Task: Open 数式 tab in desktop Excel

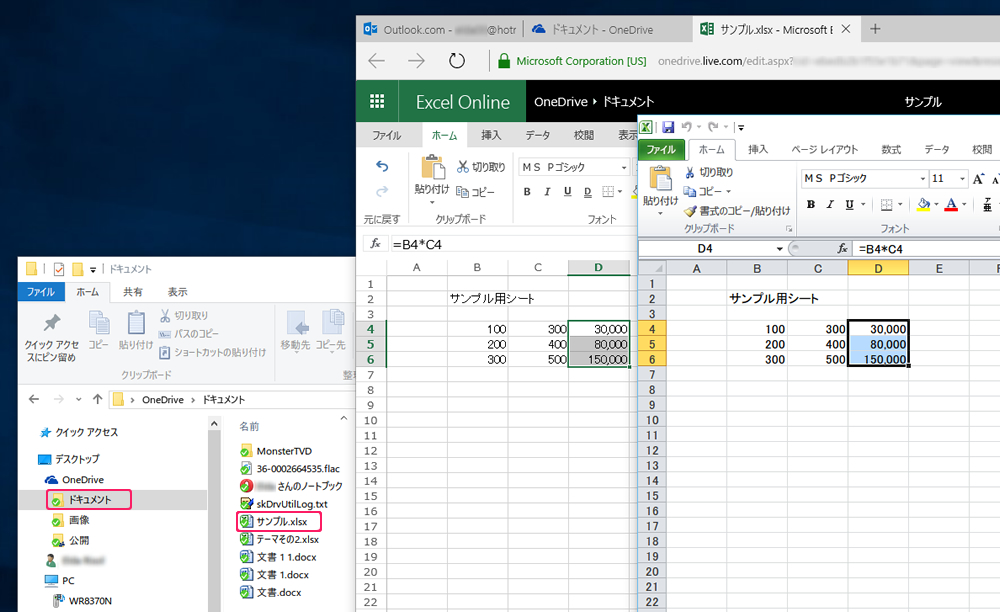Action: [891, 149]
